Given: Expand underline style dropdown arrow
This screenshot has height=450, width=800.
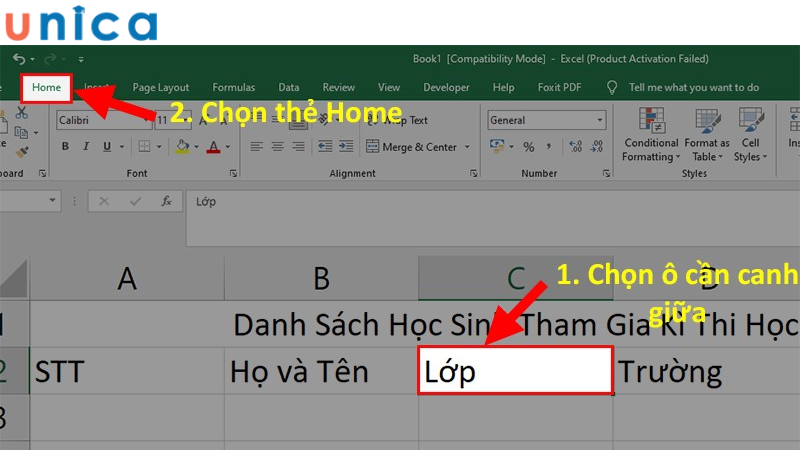Looking at the screenshot, I should pyautogui.click(x=122, y=147).
